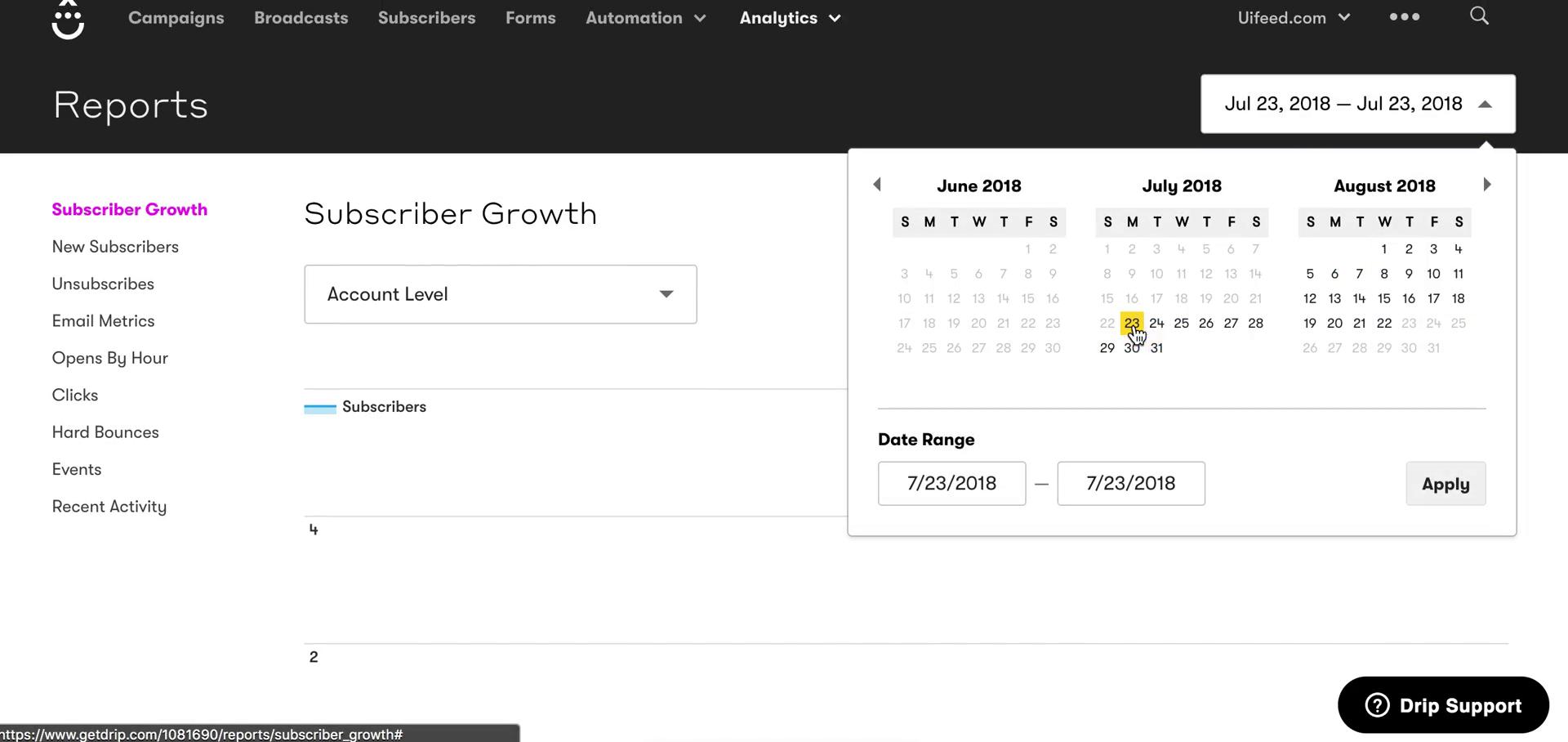Pick July 31 in the calendar
Viewport: 1568px width, 742px height.
1156,348
